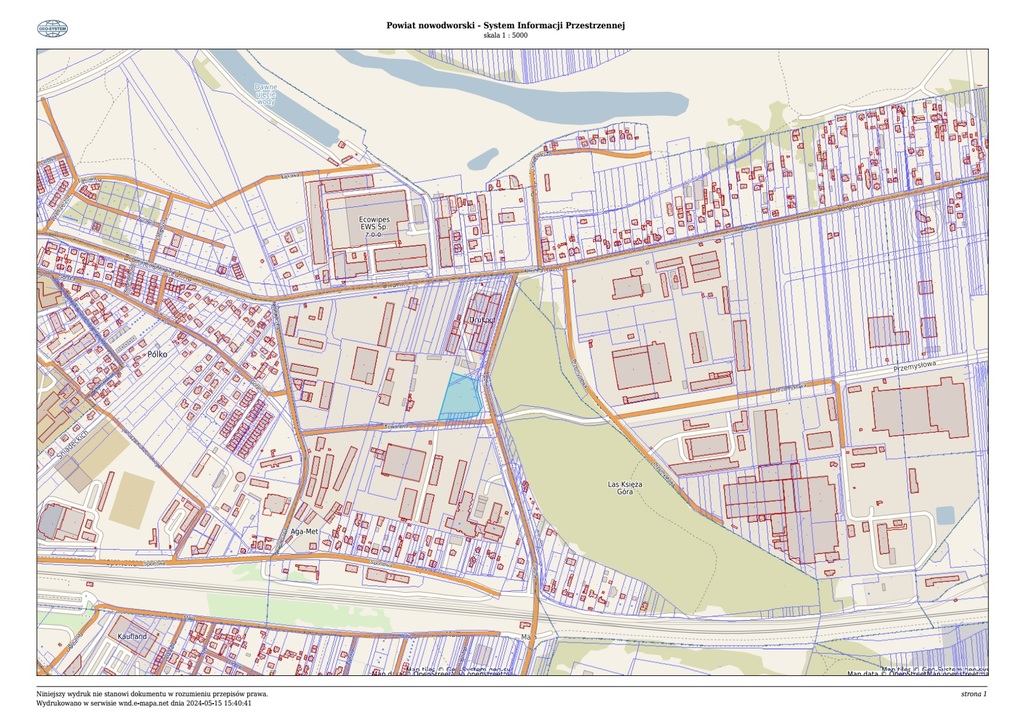Click the Dawne ujęcie wody water label
The width and height of the screenshot is (1024, 724).
266,100
